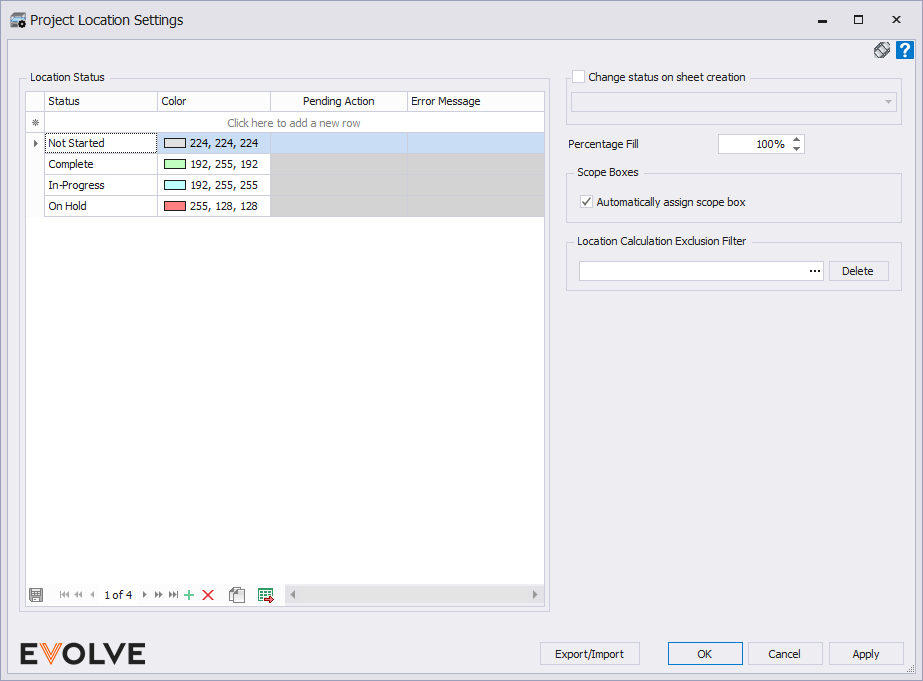The height and width of the screenshot is (681, 923).
Task: Export grid with green table icon
Action: click(x=266, y=594)
